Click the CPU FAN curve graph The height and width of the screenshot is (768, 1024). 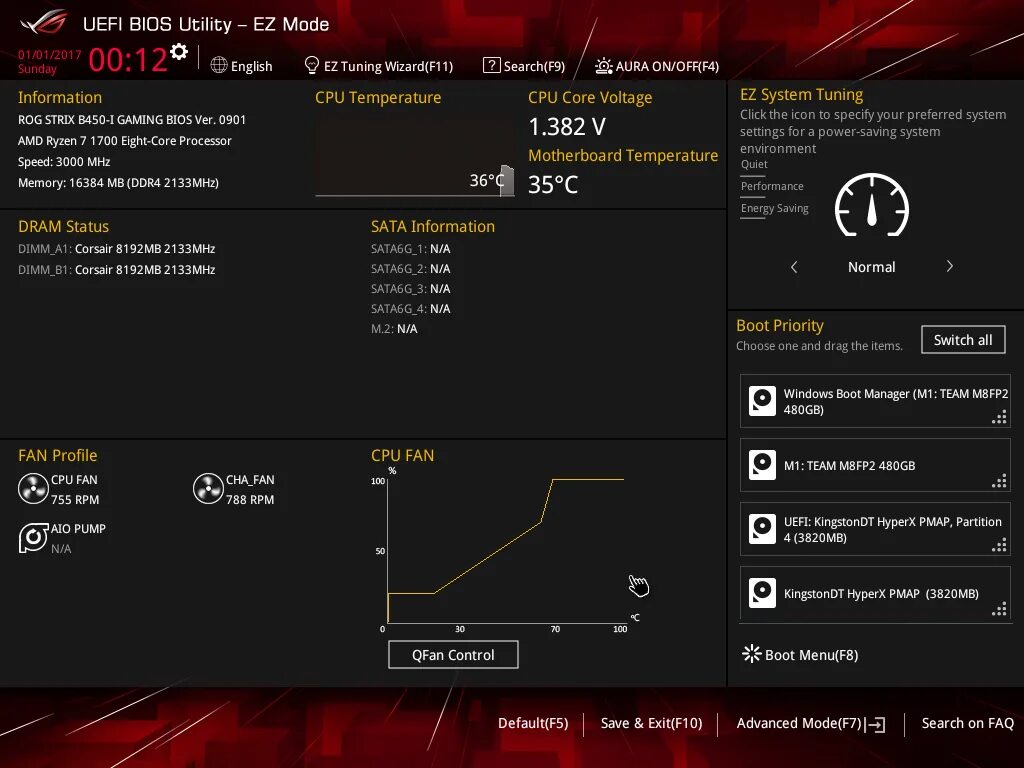tap(506, 551)
